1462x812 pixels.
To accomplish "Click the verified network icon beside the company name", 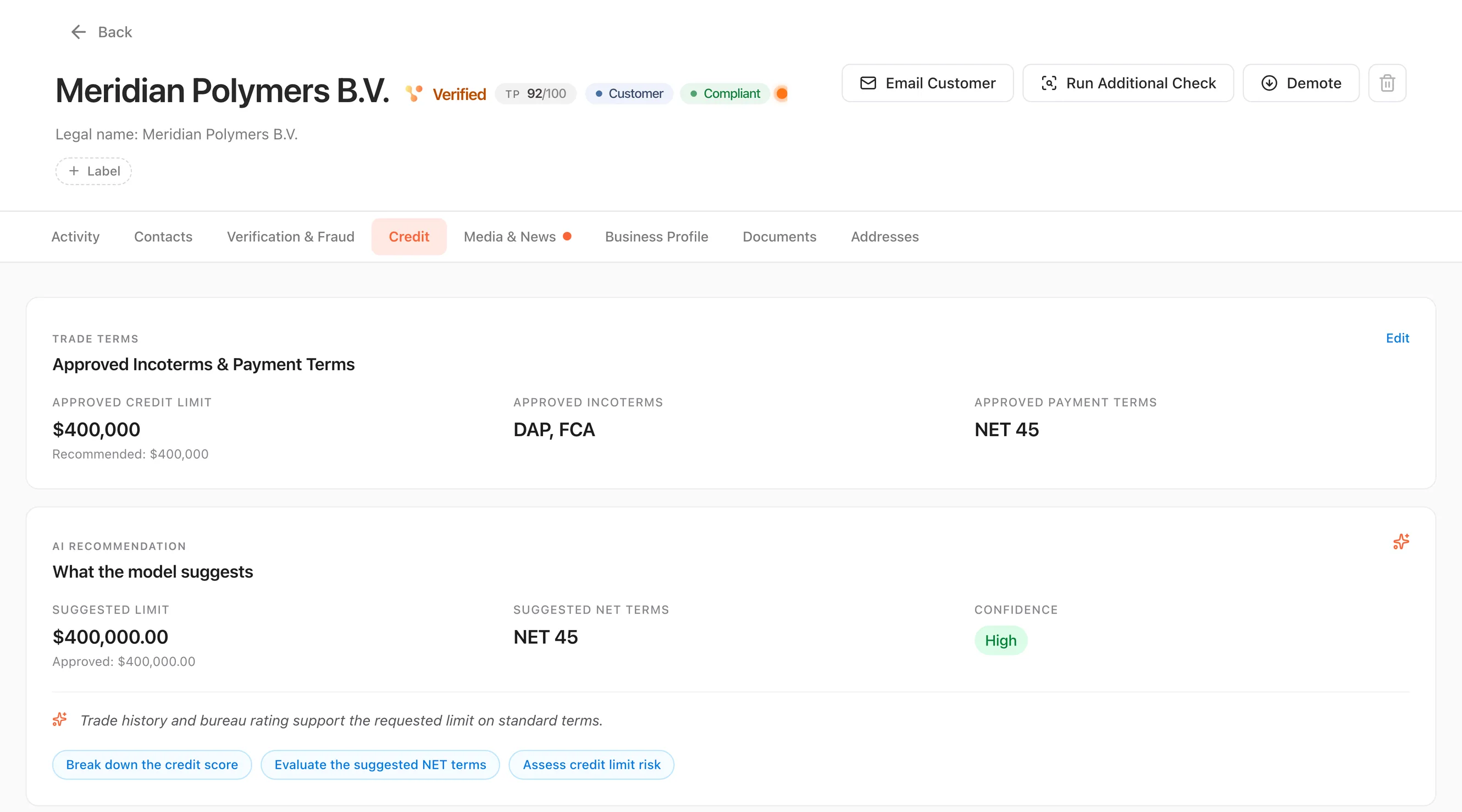I will point(414,93).
